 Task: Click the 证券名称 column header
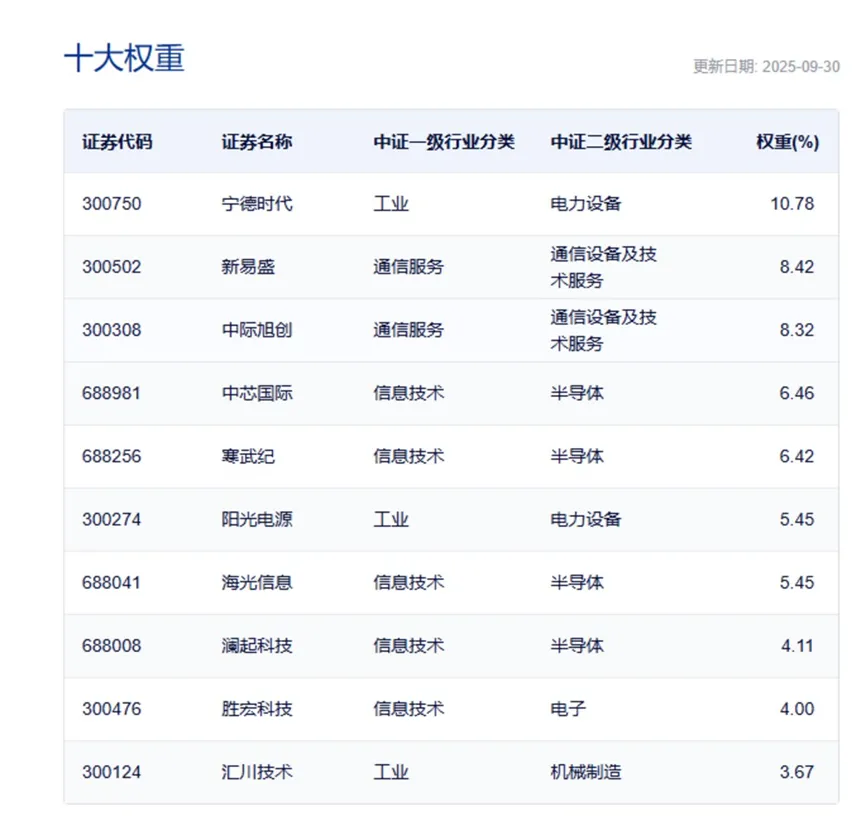(257, 142)
